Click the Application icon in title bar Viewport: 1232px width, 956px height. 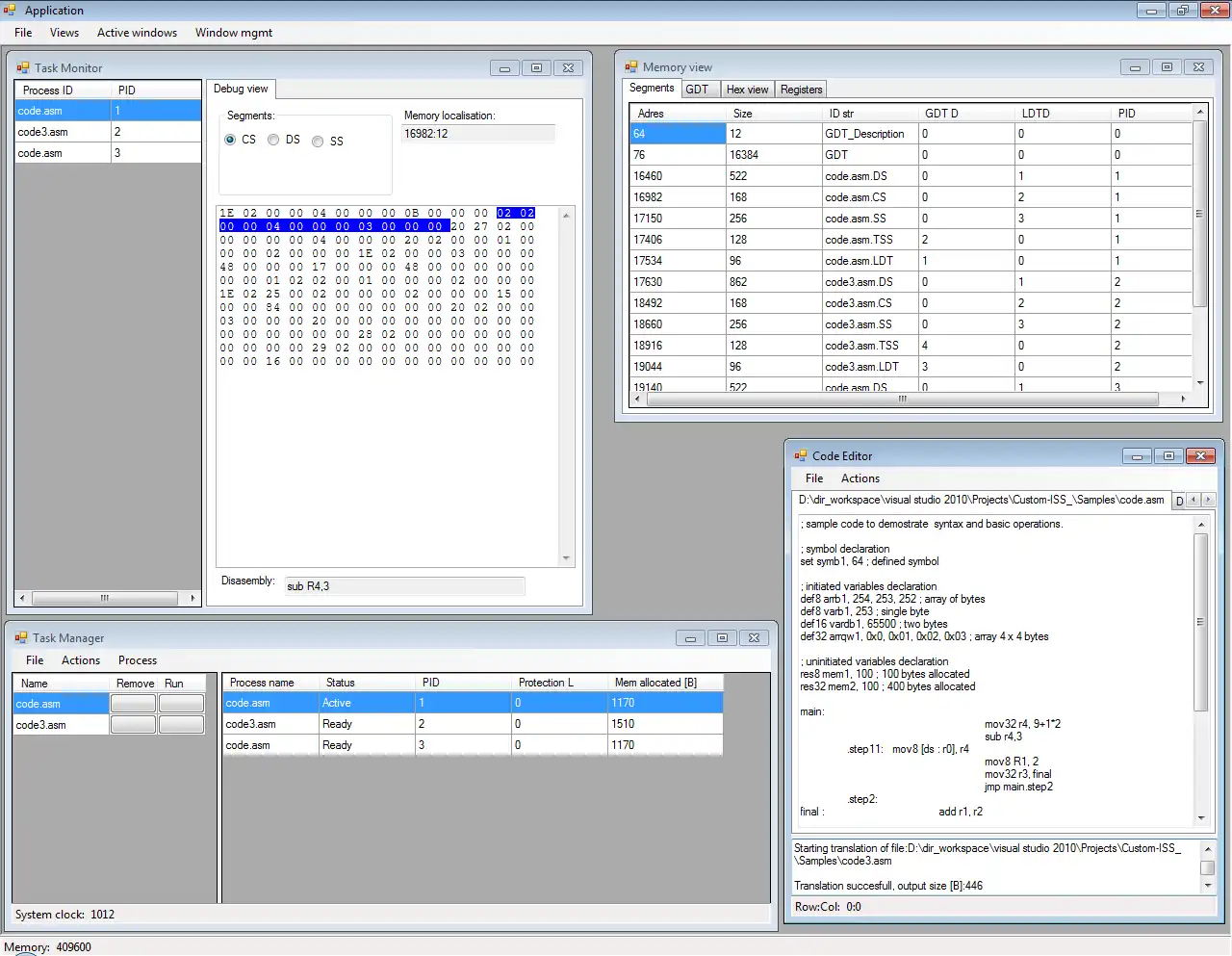[x=11, y=11]
